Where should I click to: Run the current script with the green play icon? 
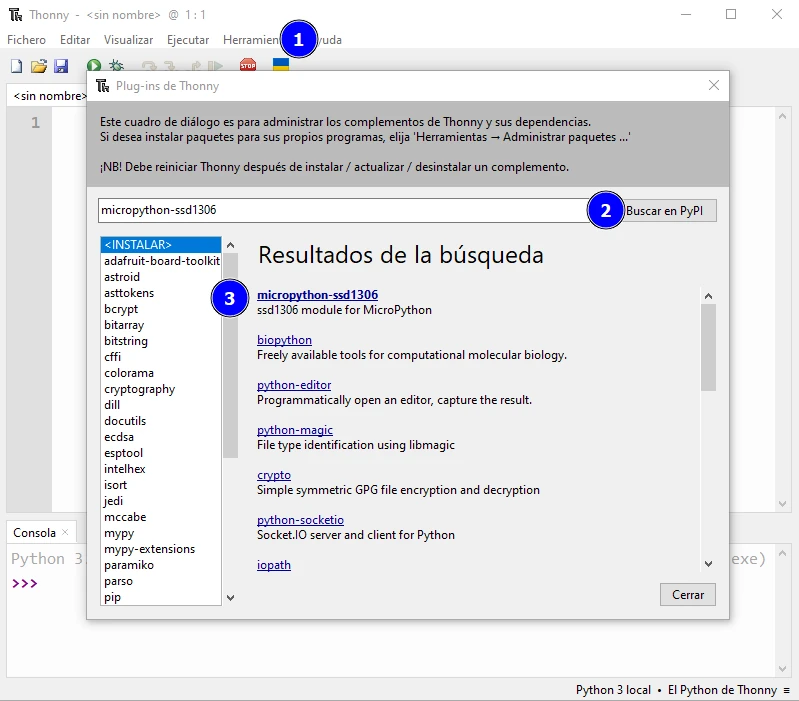click(x=94, y=65)
